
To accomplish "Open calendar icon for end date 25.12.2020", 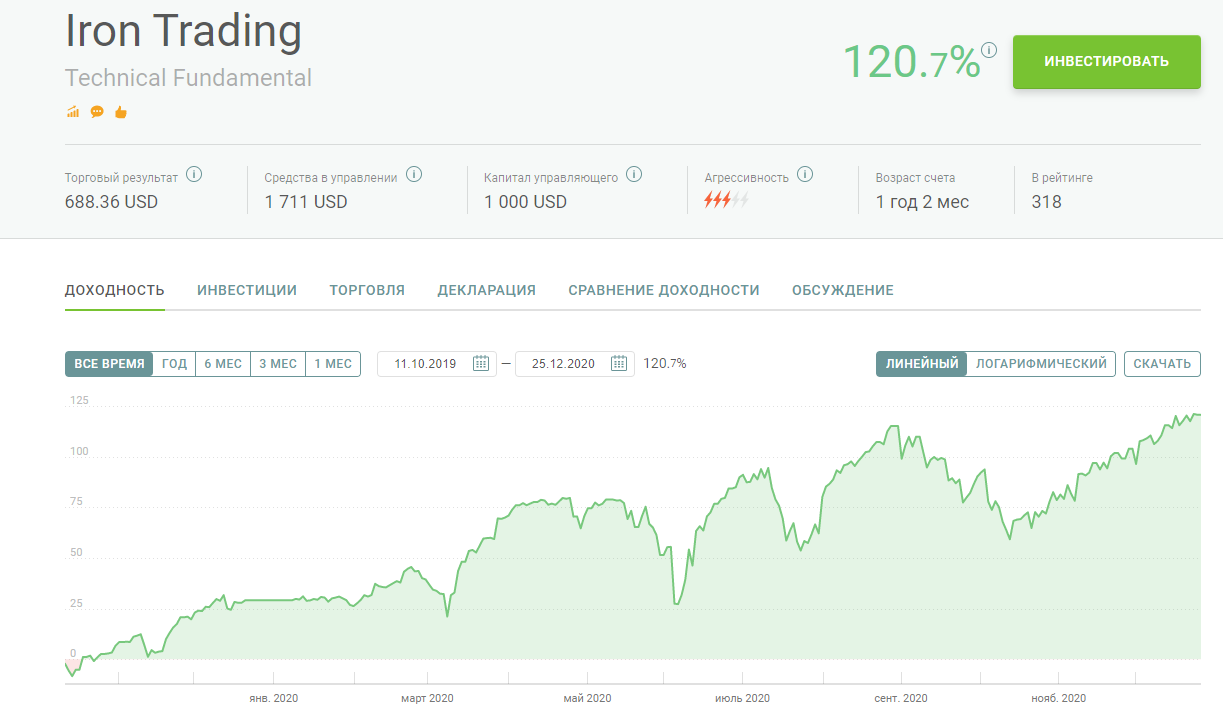I will coord(618,363).
